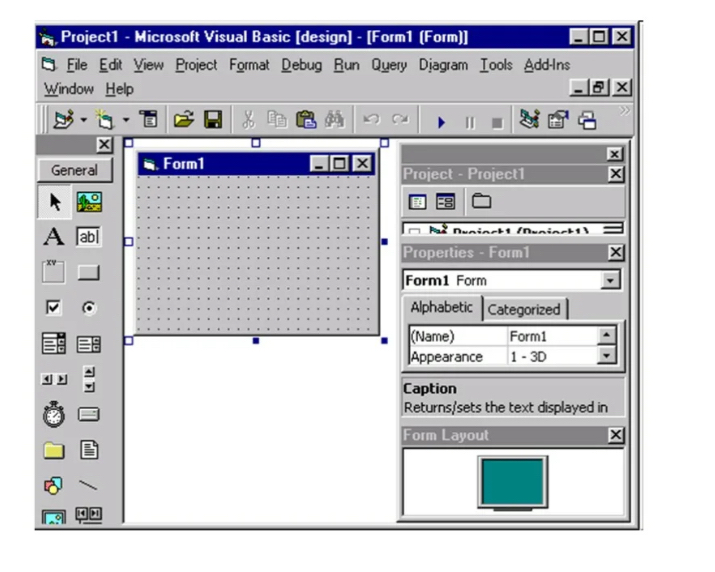Select the CheckBox tool in toolbox
The width and height of the screenshot is (715, 572).
click(x=54, y=307)
